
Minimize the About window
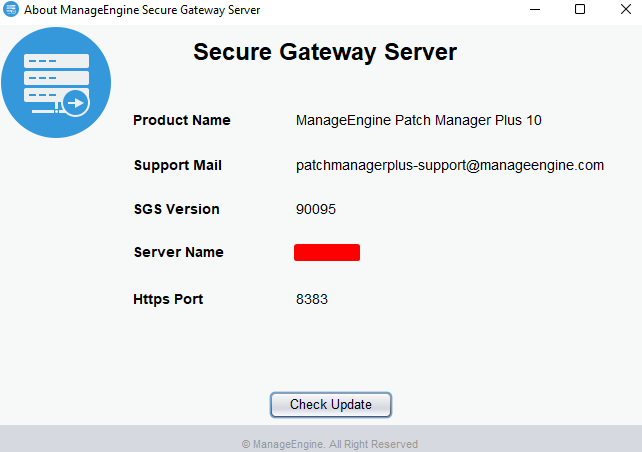535,9
